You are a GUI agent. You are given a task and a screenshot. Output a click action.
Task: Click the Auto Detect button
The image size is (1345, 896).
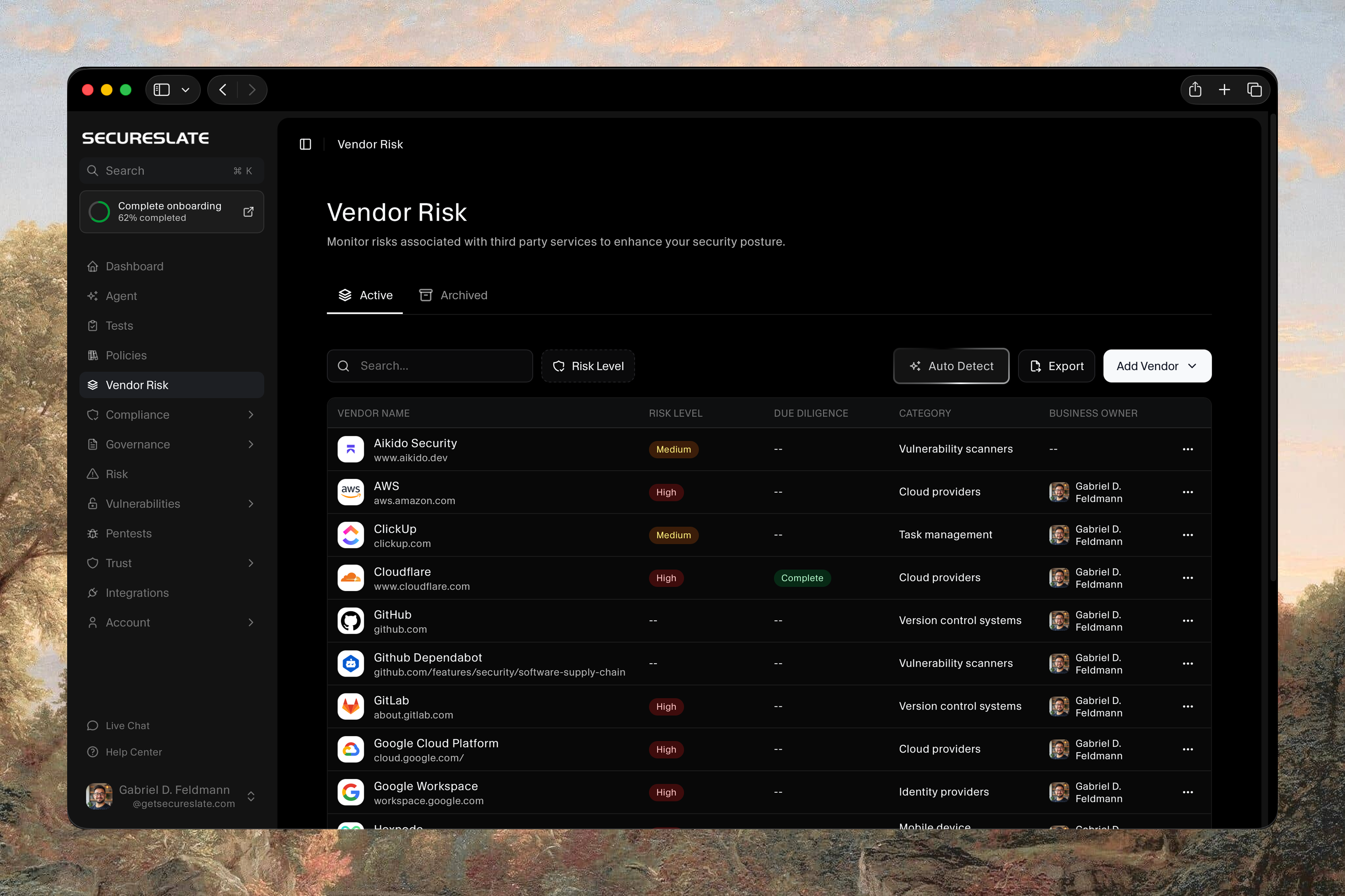coord(951,366)
